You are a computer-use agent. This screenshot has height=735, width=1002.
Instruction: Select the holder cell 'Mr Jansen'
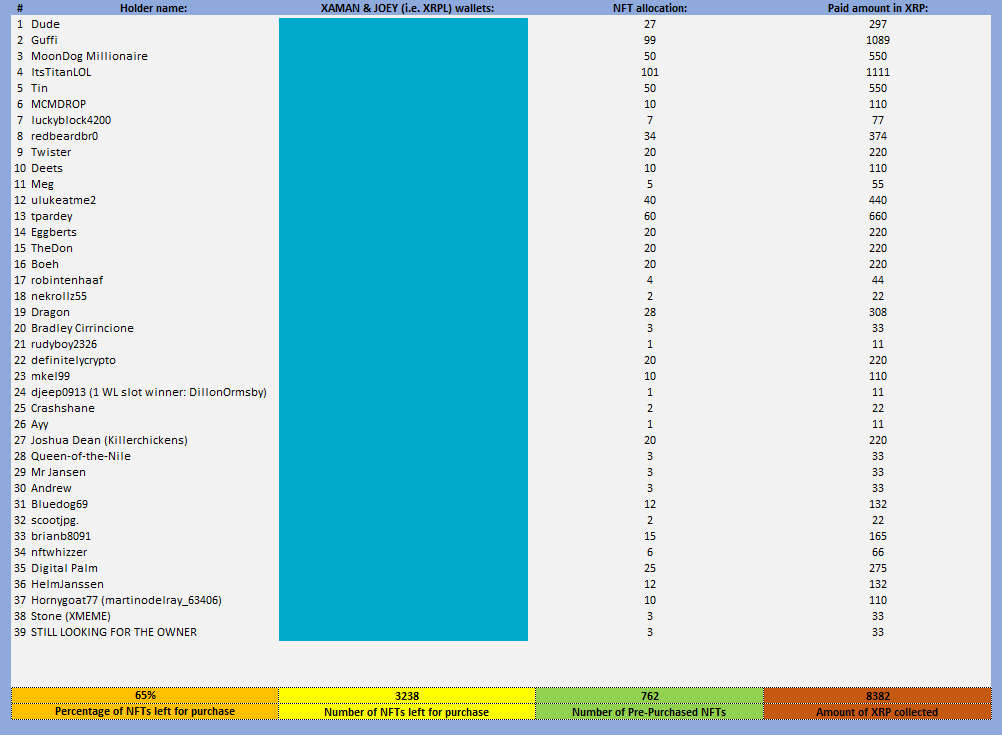pyautogui.click(x=58, y=472)
